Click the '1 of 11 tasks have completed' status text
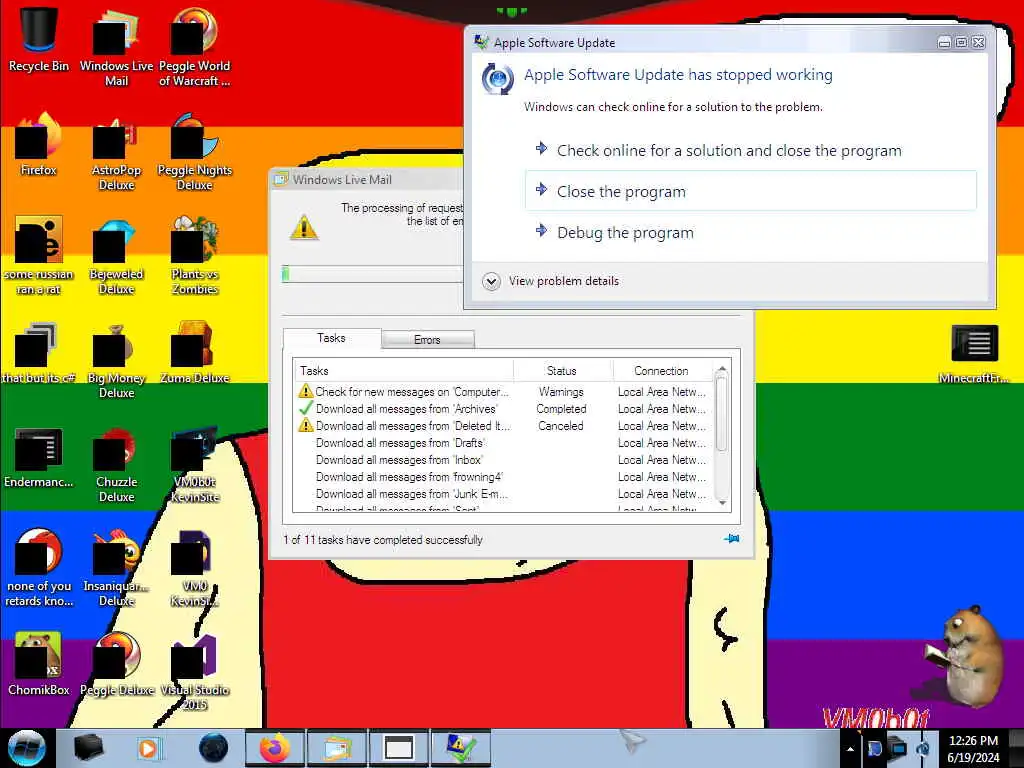This screenshot has width=1024, height=768. click(x=383, y=539)
